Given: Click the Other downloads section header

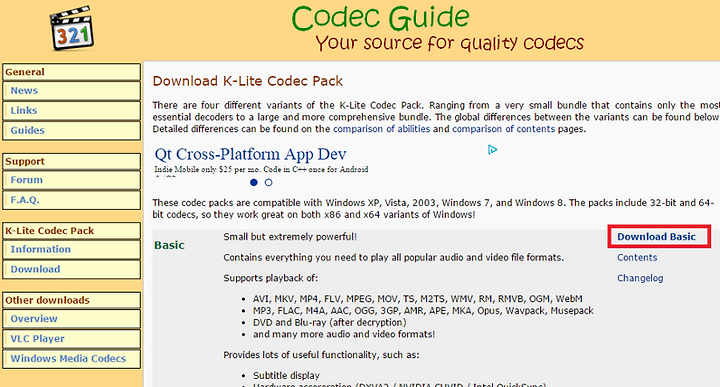Looking at the screenshot, I should (x=72, y=300).
